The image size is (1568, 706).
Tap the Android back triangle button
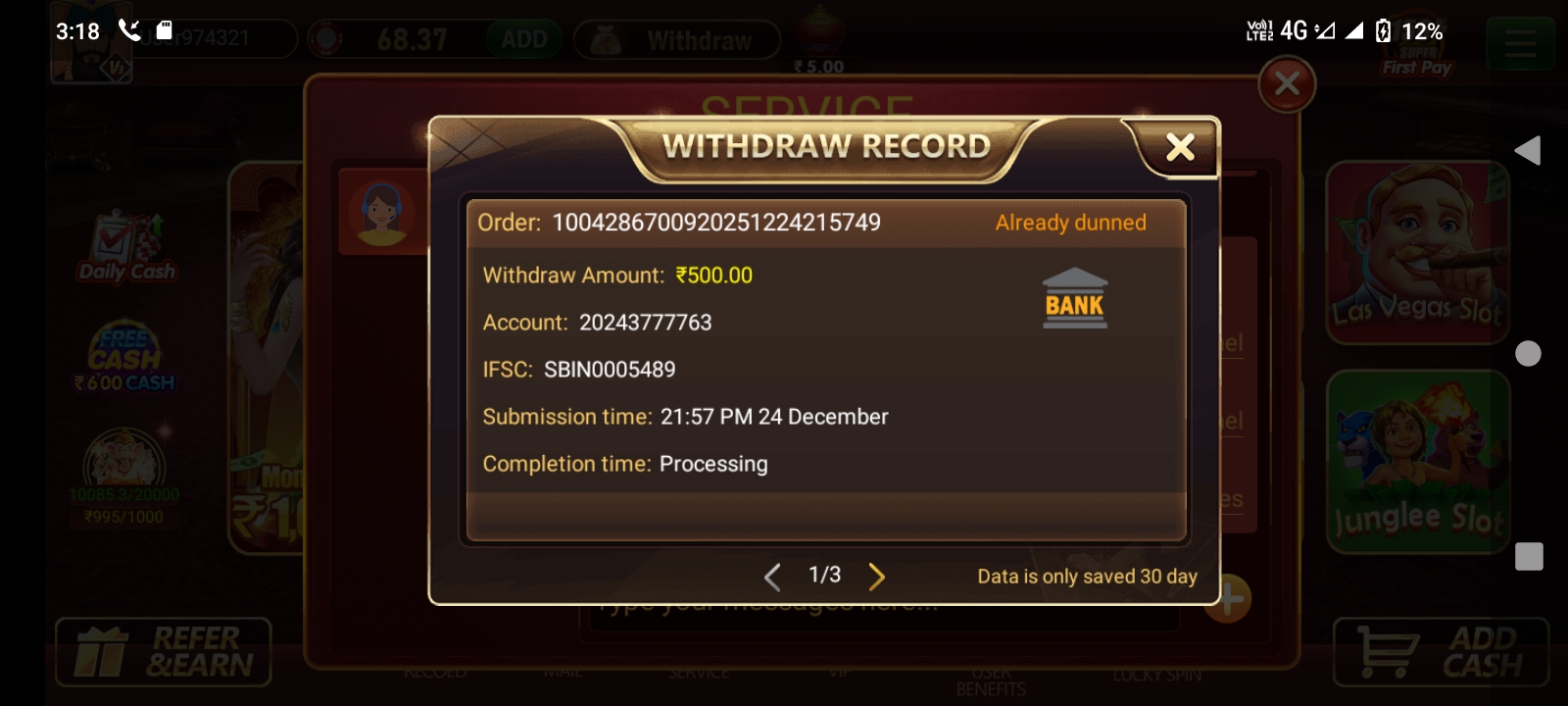click(1528, 150)
